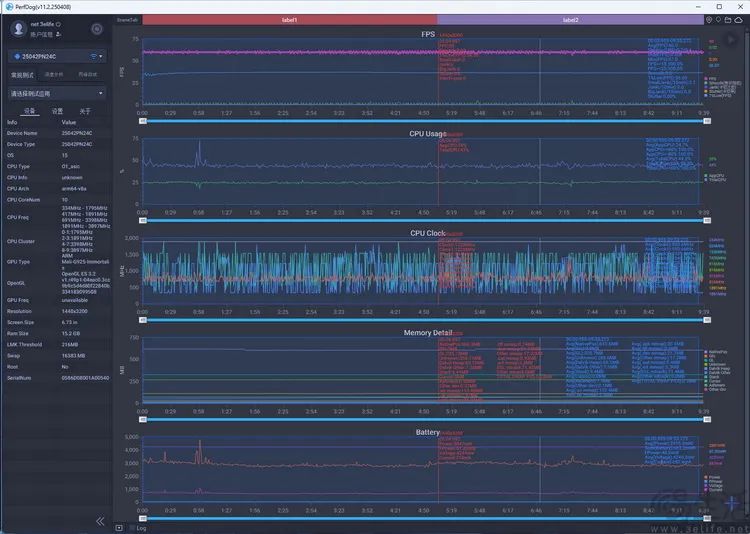Select the red label1 segment bar
Image resolution: width=750 pixels, height=534 pixels.
coord(289,20)
